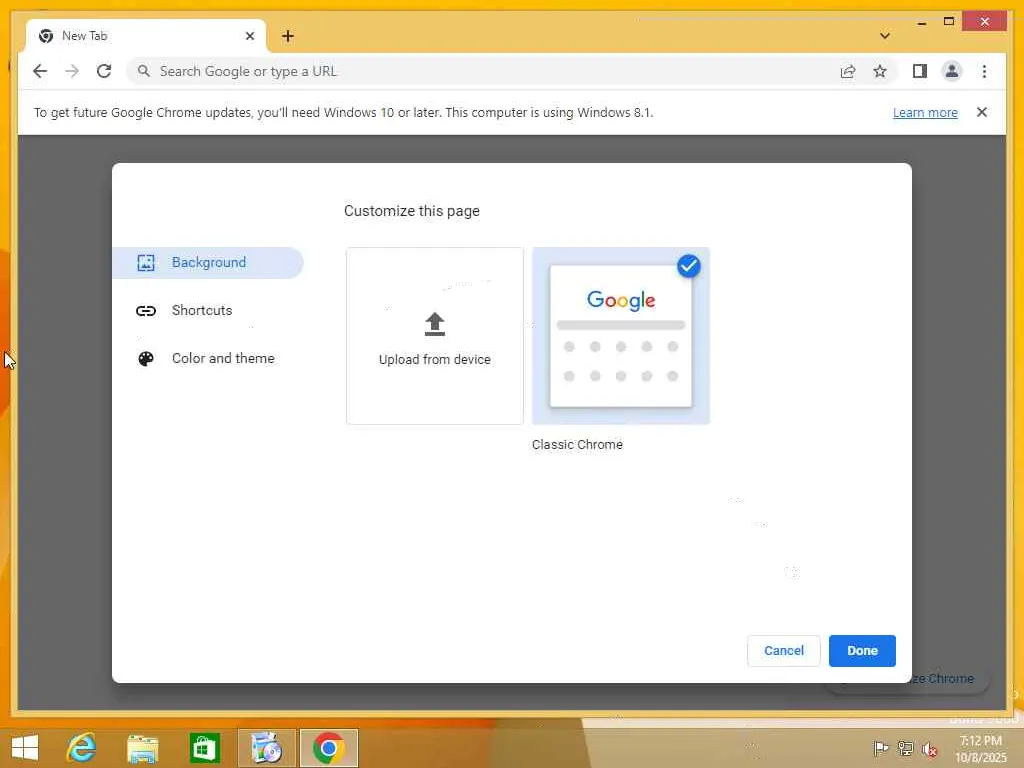Minimize the Chrome window
Viewport: 1024px width, 768px height.
[x=921, y=22]
